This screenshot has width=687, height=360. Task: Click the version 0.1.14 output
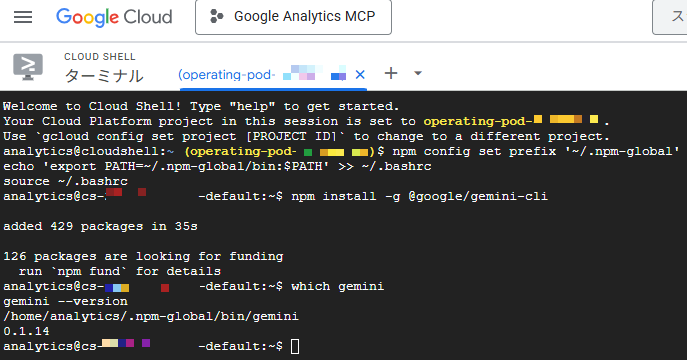[x=26, y=331]
